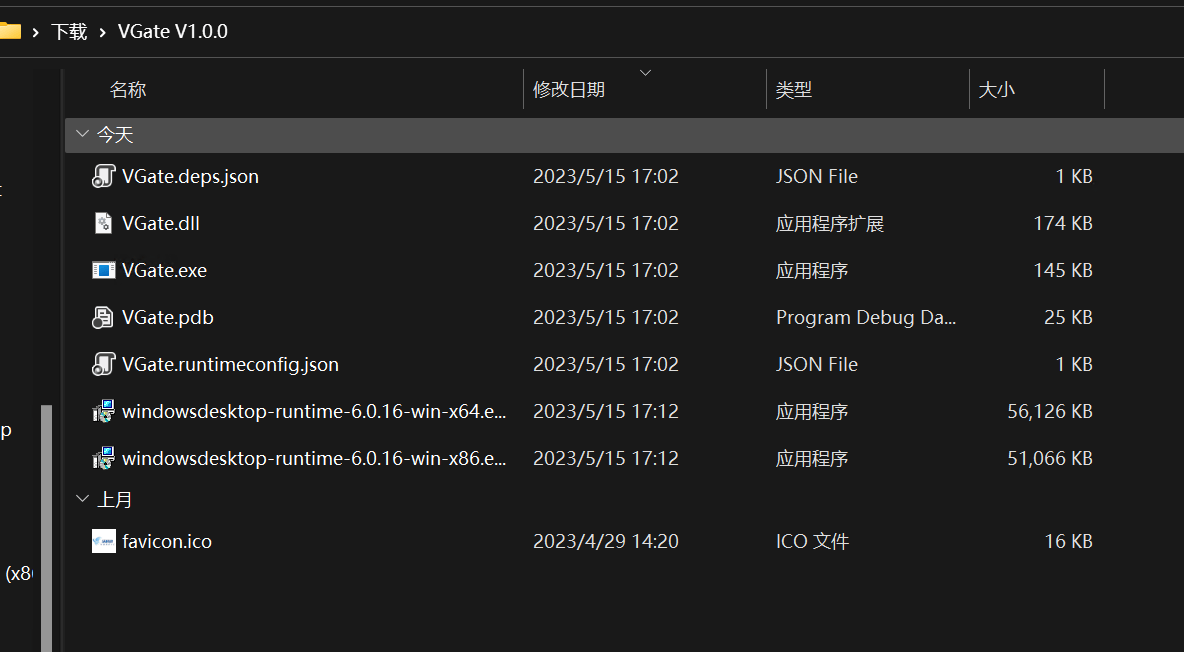Click the 51,066 KB size cell
Viewport: 1184px width, 652px height.
[1050, 458]
